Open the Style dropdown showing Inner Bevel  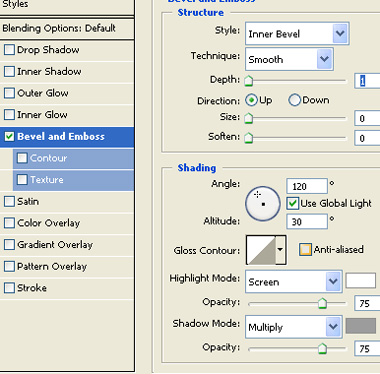297,33
